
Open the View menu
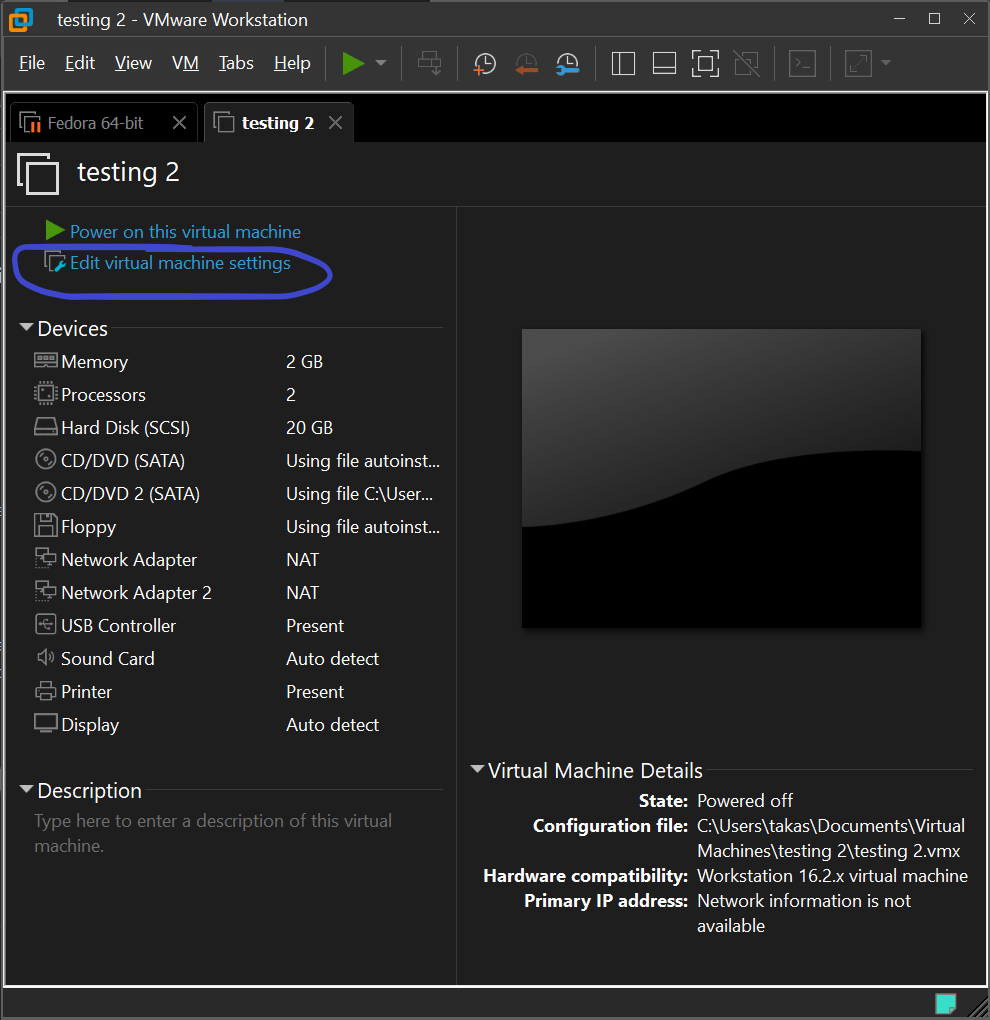(x=133, y=63)
